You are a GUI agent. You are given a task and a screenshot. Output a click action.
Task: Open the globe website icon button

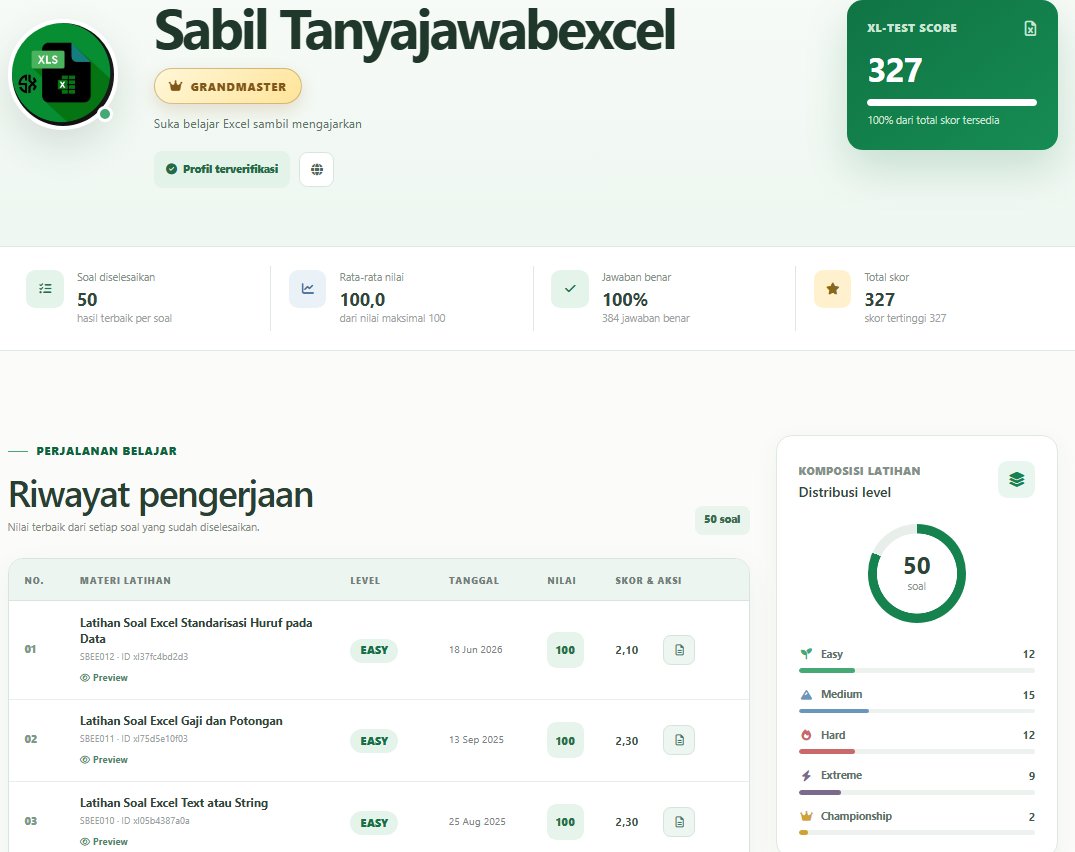pyautogui.click(x=317, y=169)
